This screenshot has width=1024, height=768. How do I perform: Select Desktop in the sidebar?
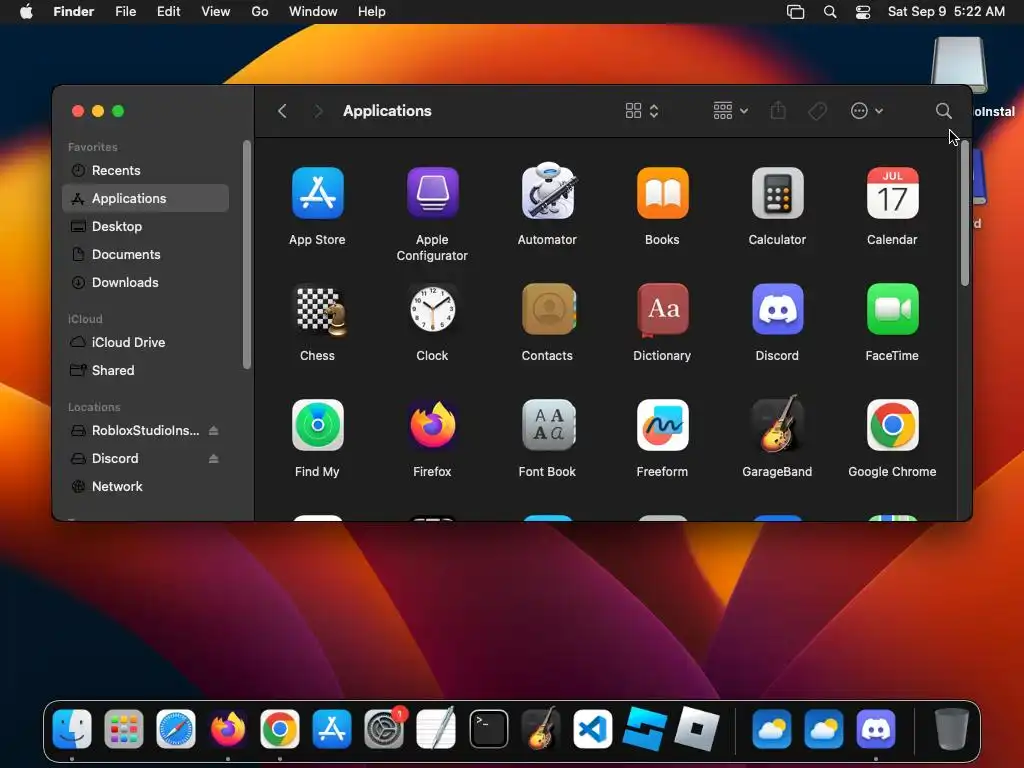tap(145, 227)
